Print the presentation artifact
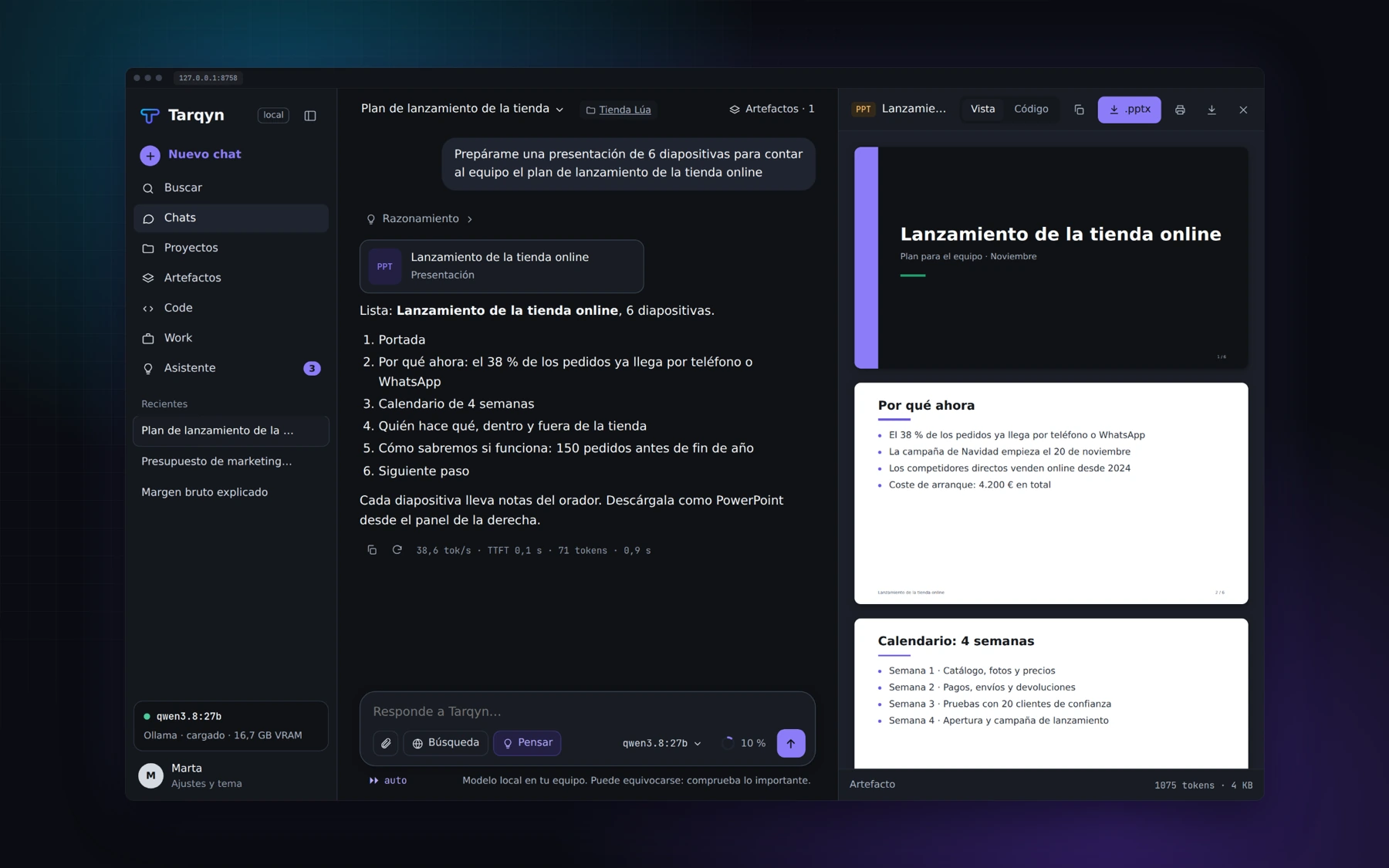 tap(1180, 110)
